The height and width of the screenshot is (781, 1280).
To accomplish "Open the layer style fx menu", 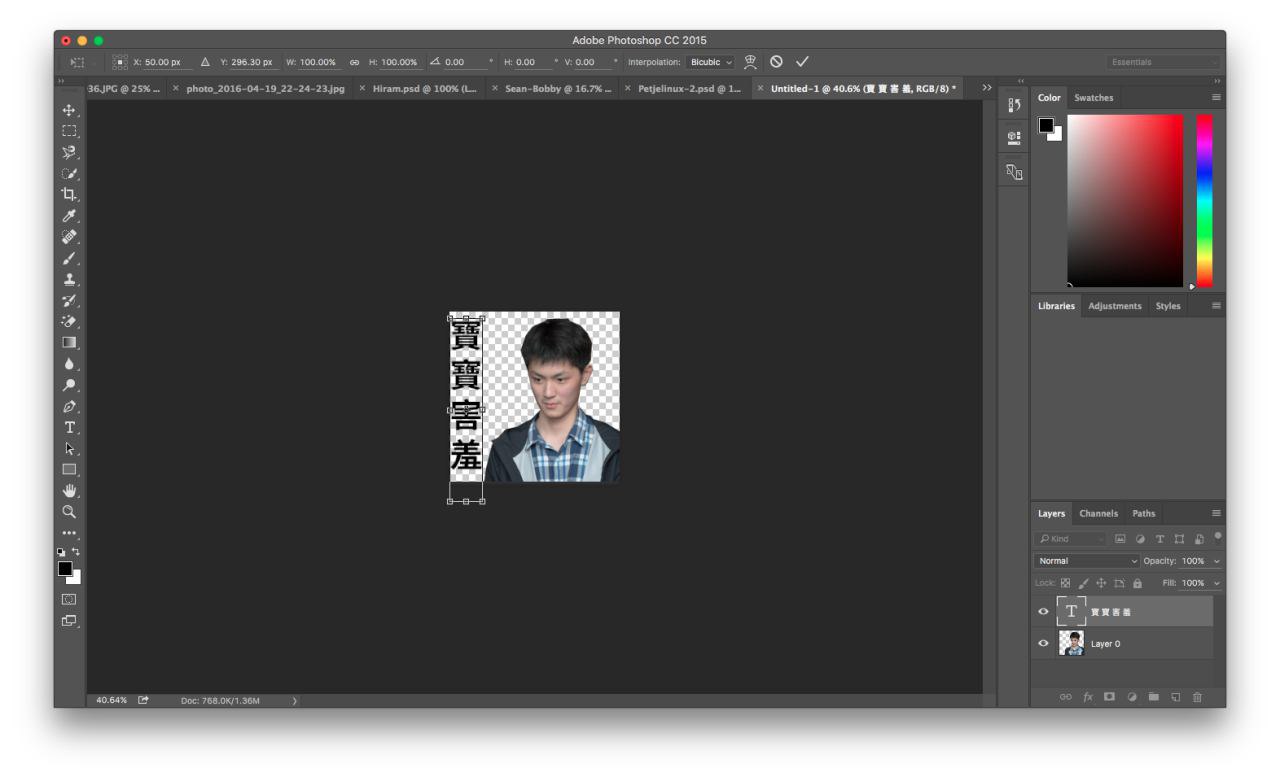I will (1087, 697).
